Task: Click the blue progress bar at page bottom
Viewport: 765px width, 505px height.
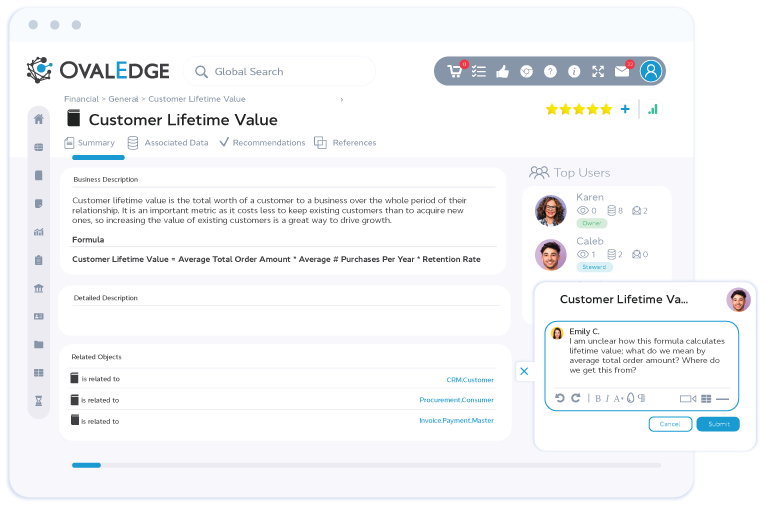Action: pyautogui.click(x=86, y=465)
